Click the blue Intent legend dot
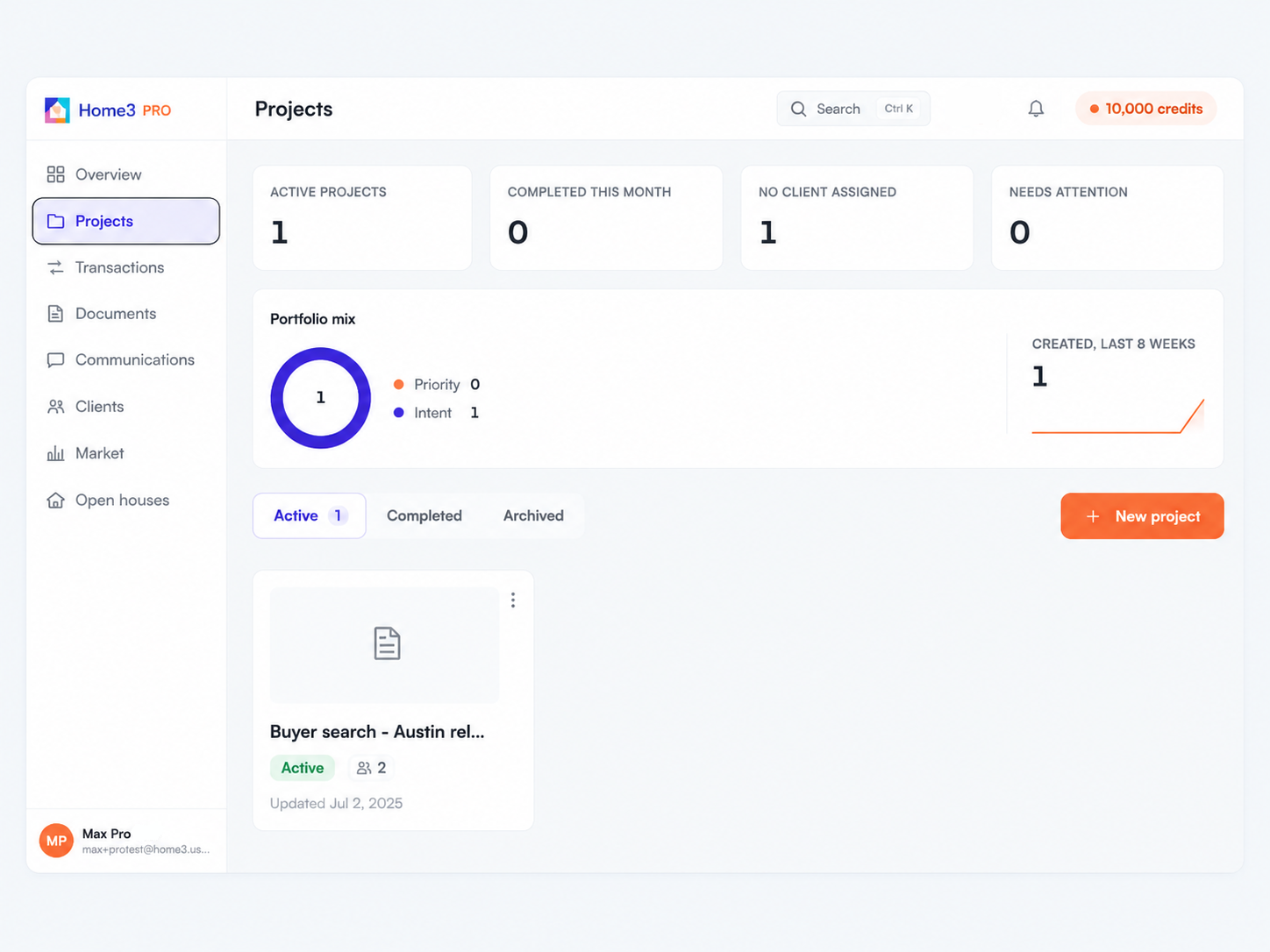 399,413
